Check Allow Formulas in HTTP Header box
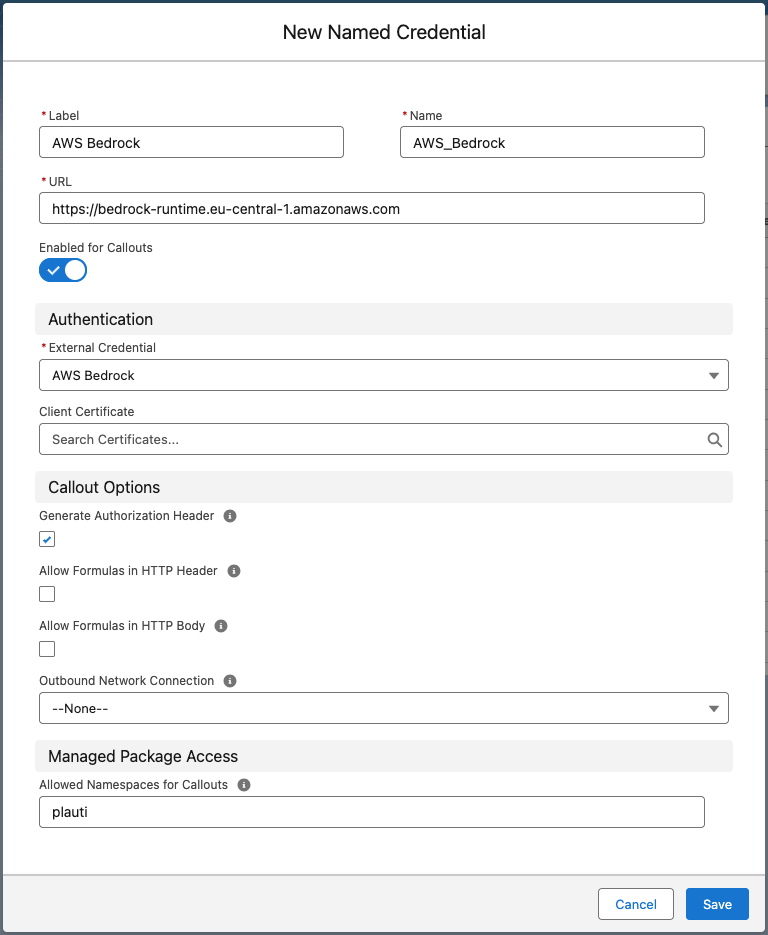The image size is (768, 935). pos(47,594)
